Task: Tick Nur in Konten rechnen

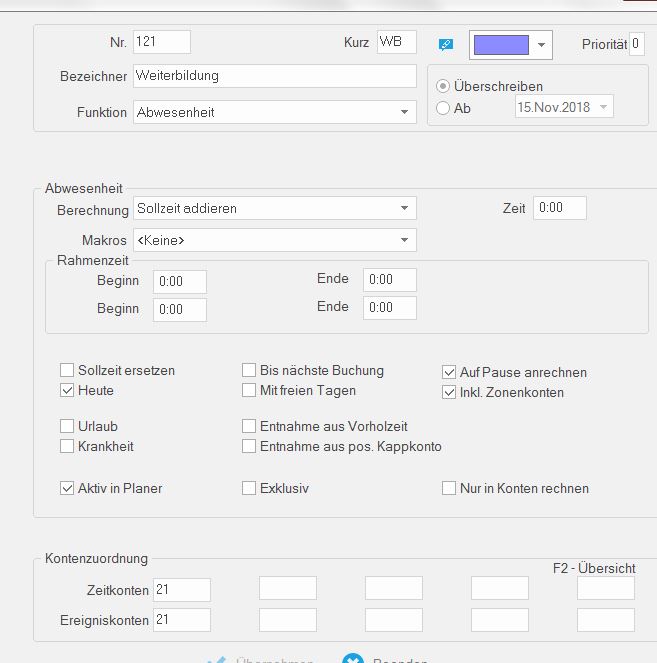Action: 449,489
